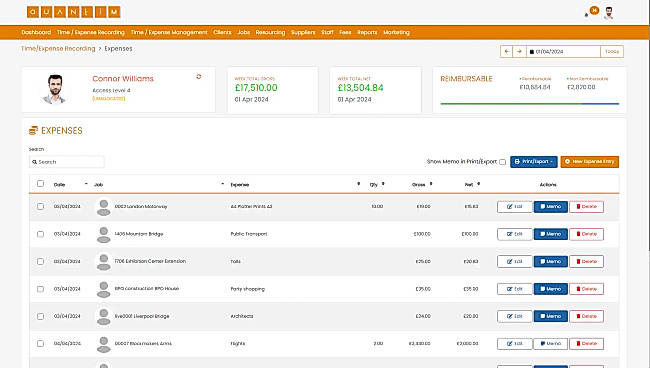
Task: Open Time / Expense Management menu
Action: click(169, 32)
